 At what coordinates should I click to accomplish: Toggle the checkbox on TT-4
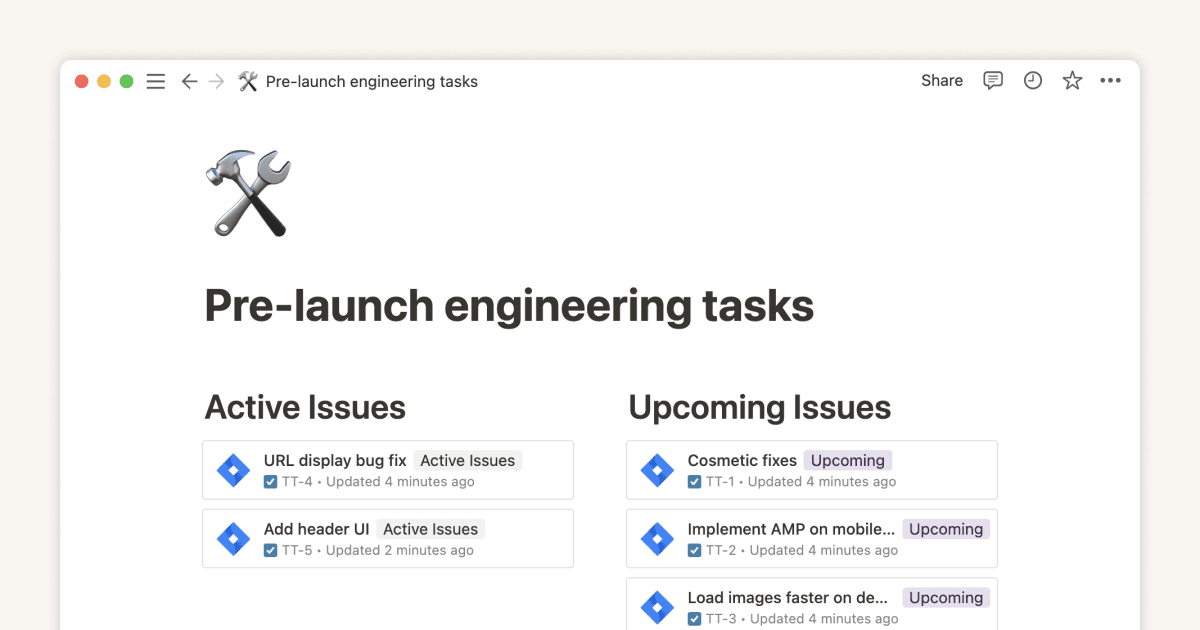270,481
